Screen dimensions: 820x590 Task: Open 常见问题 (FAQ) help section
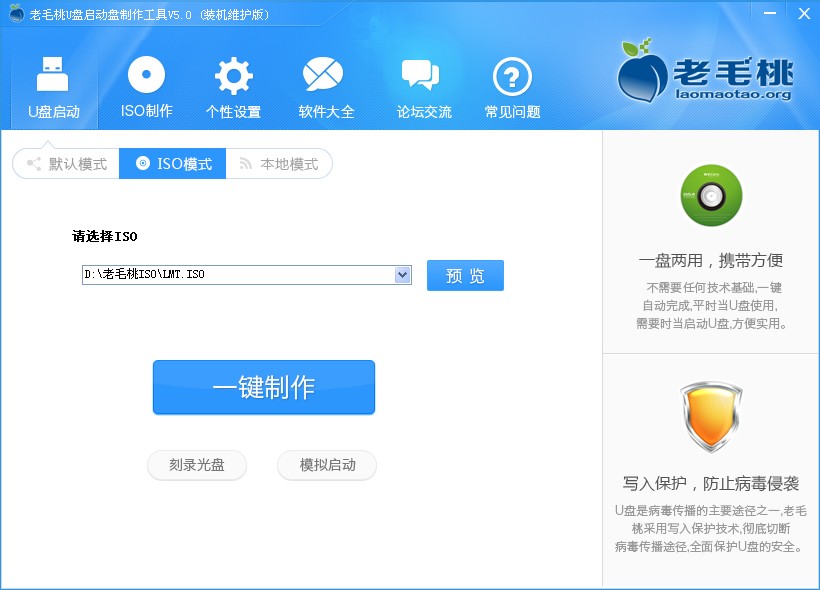(511, 85)
